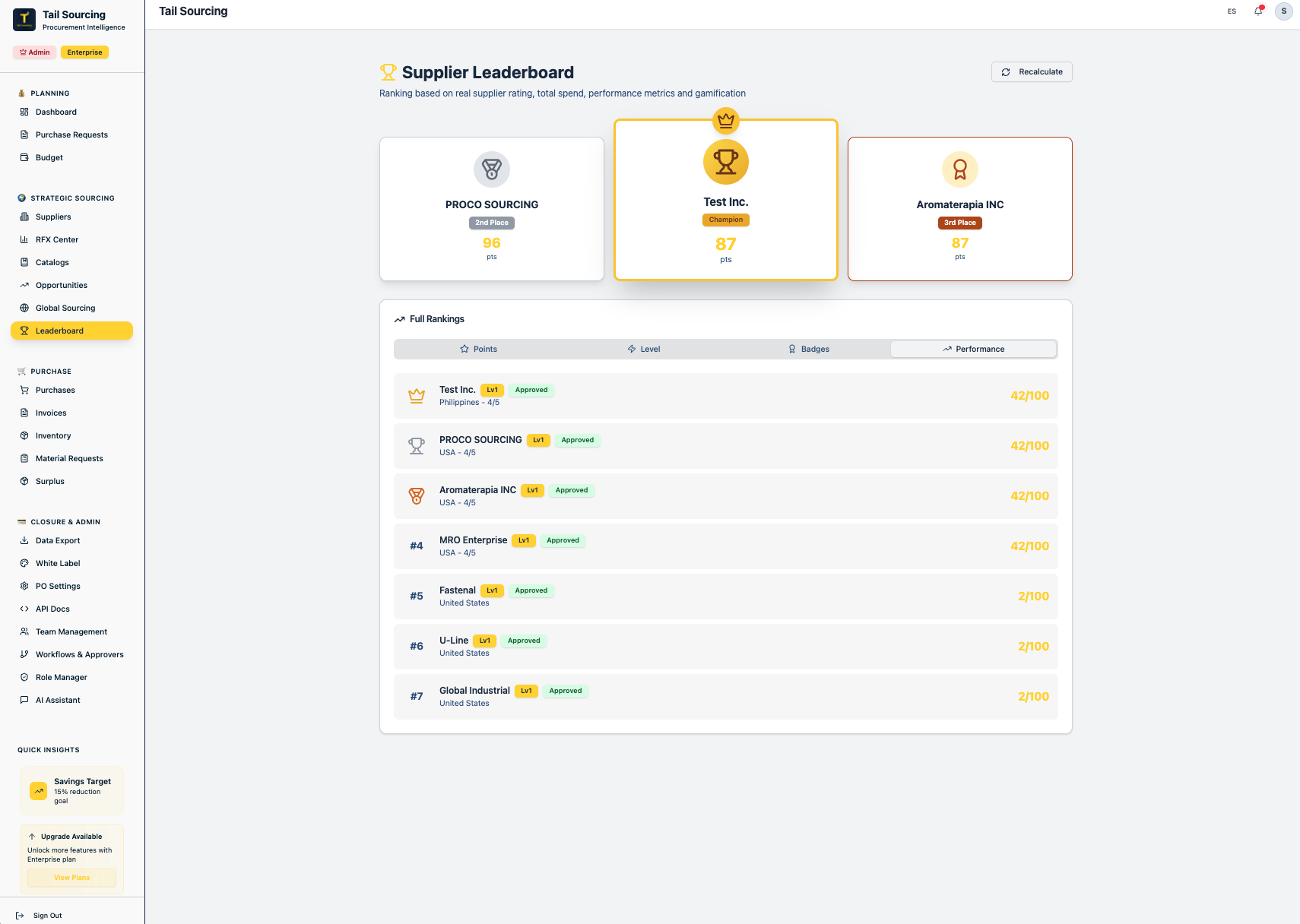Open AI Assistant chat icon
Viewport: 1300px width, 924px height.
click(x=24, y=700)
